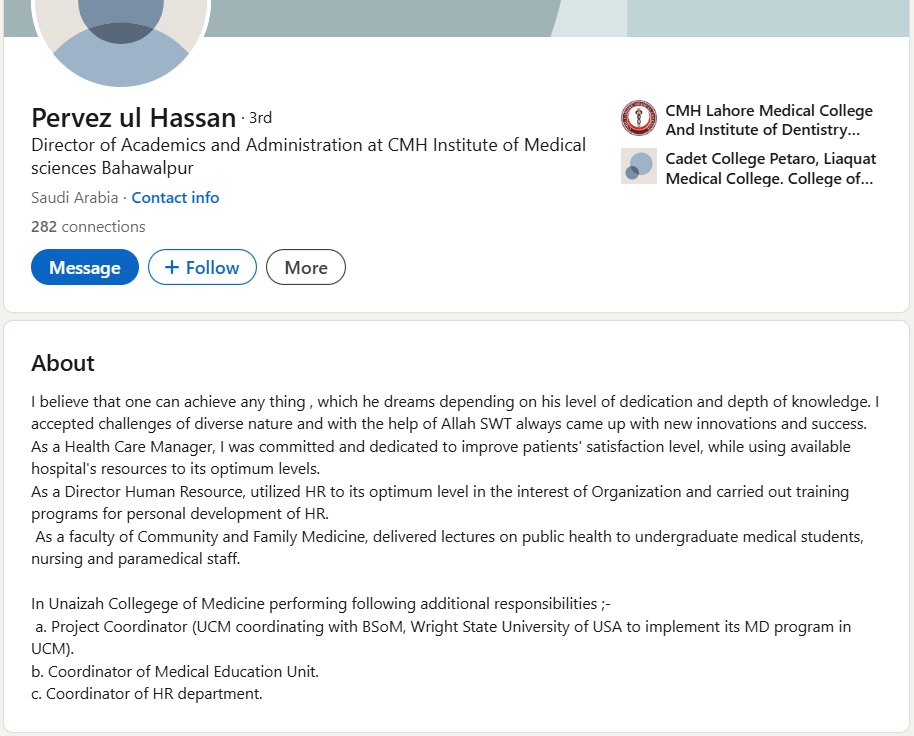Viewport: 914px width, 736px height.
Task: View the 282 connections list
Action: coord(88,226)
